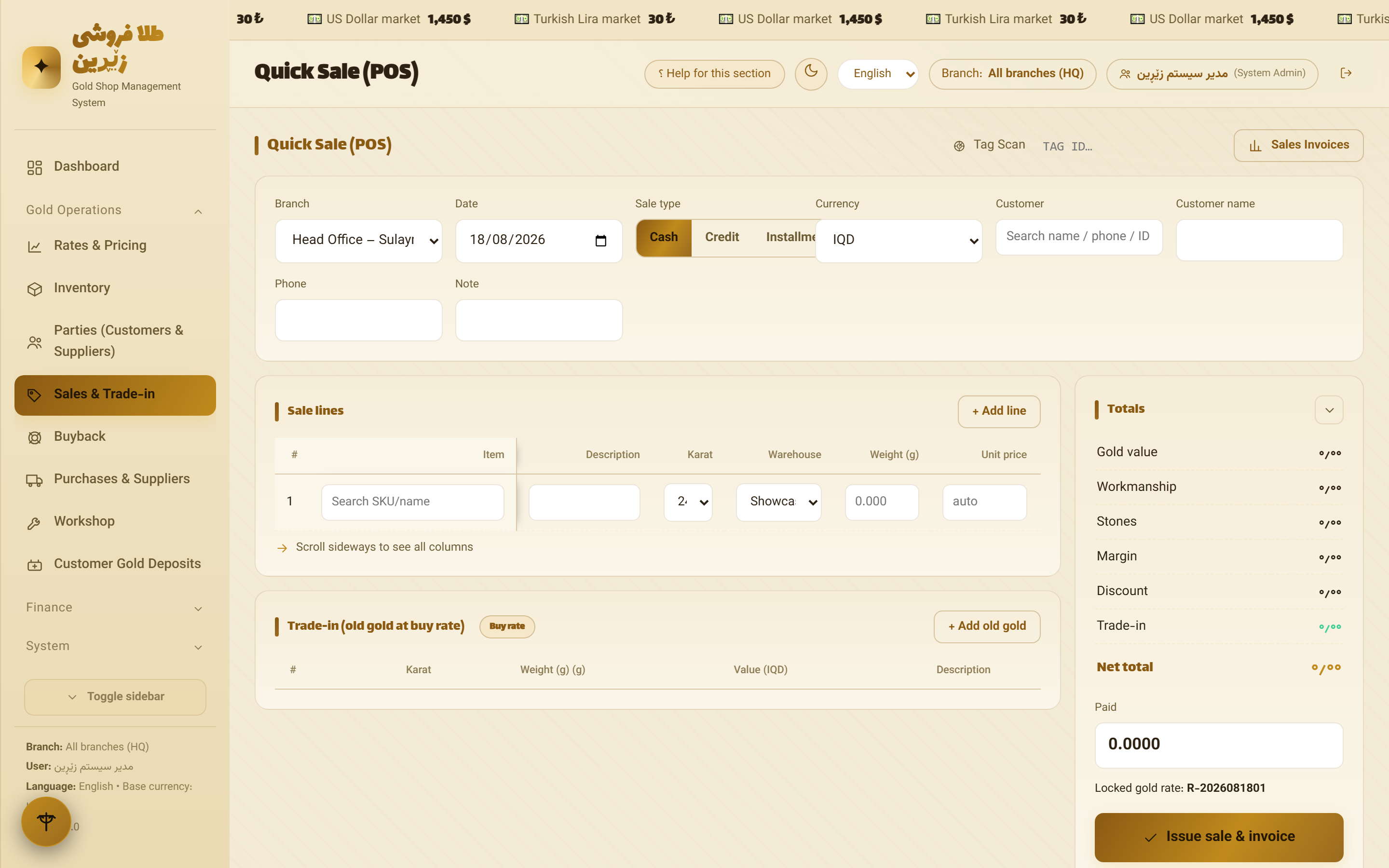This screenshot has height=868, width=1389.
Task: Expand the Finance sidebar section
Action: click(x=115, y=608)
